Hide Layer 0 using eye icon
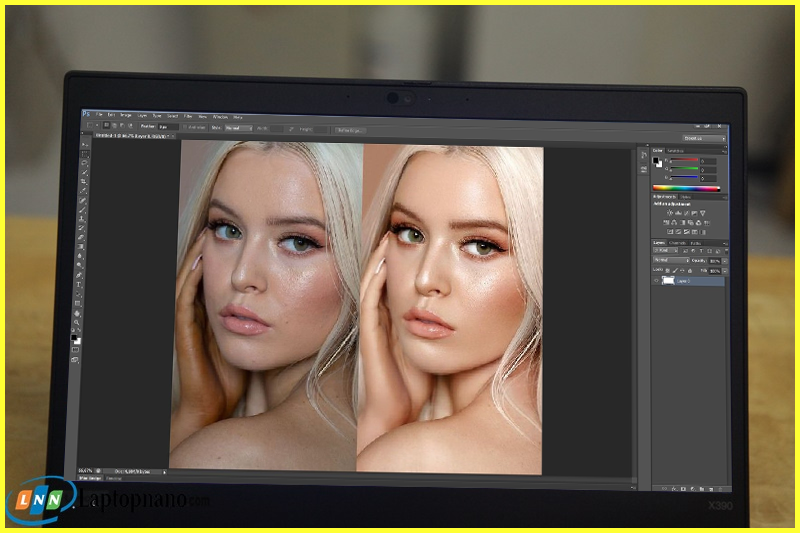The height and width of the screenshot is (533, 800). click(657, 282)
